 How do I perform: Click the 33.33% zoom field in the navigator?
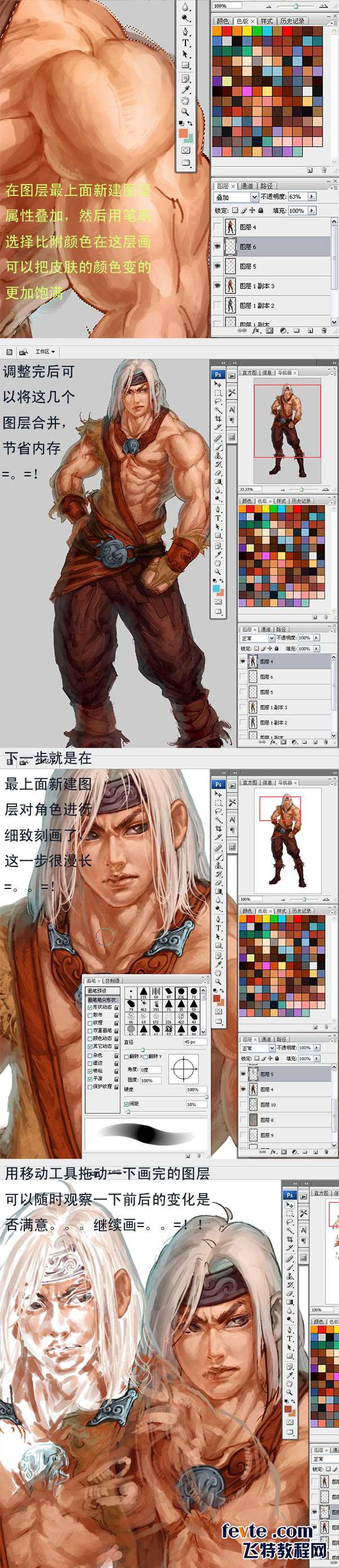click(x=251, y=489)
